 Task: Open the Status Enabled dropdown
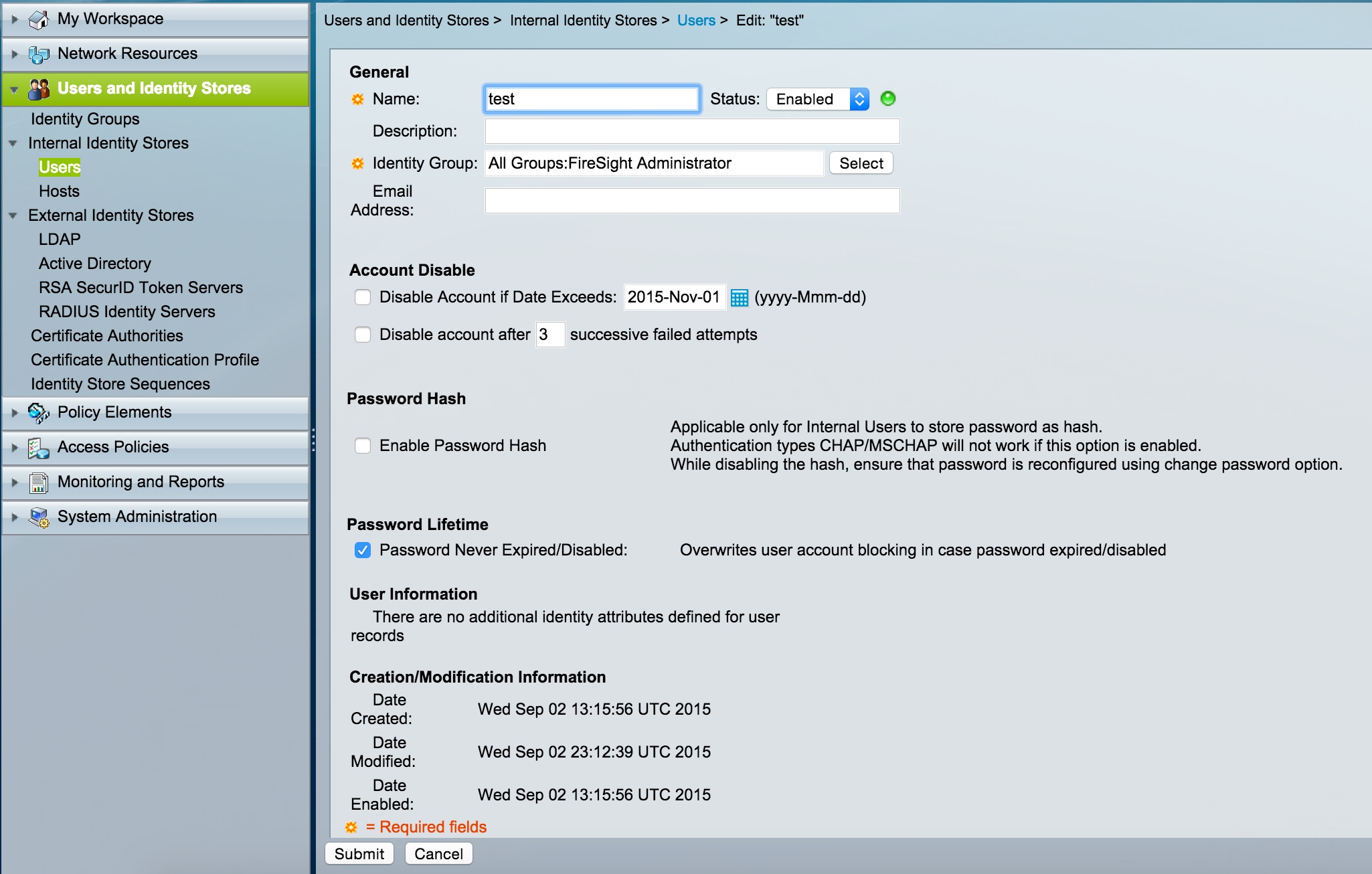(x=818, y=99)
